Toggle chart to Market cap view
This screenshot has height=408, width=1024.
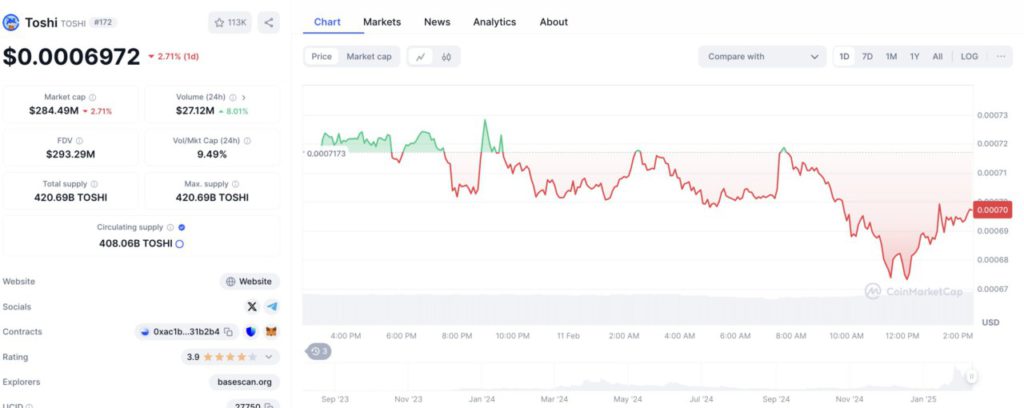pos(368,57)
